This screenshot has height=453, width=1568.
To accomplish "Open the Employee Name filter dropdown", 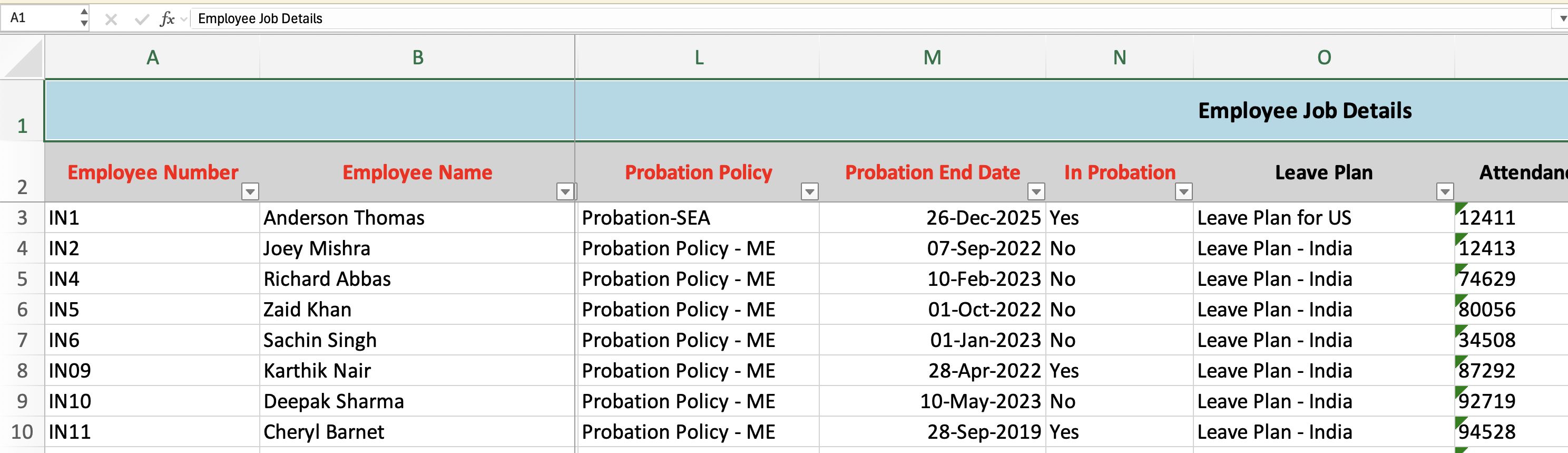I will click(565, 192).
